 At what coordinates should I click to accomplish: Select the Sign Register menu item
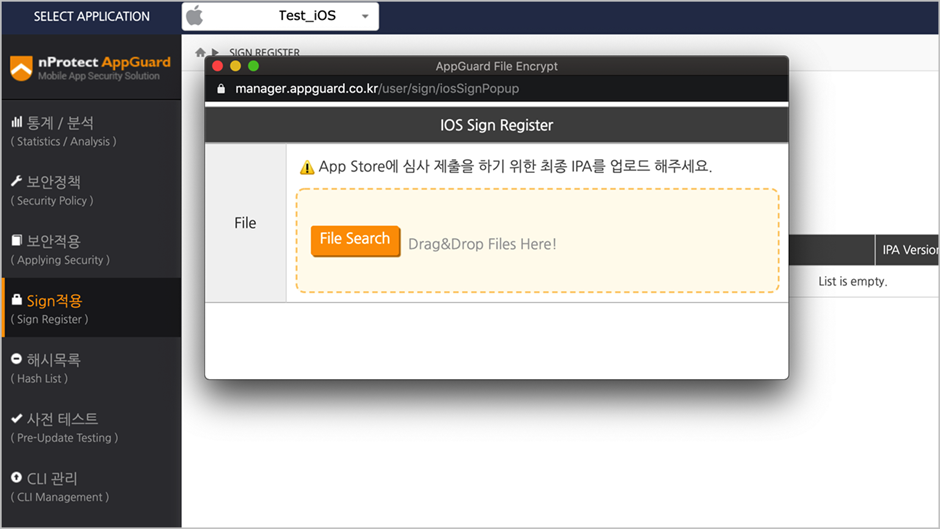coord(91,308)
